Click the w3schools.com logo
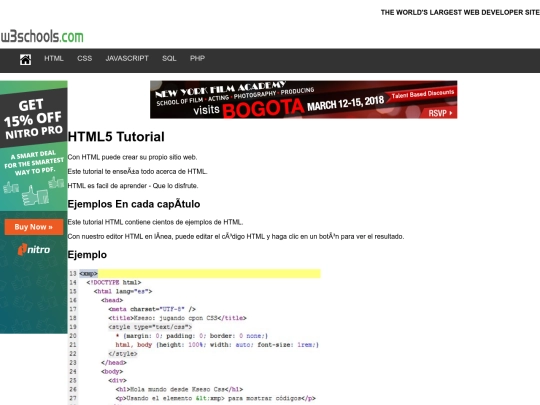The height and width of the screenshot is (405, 540). (x=42, y=36)
